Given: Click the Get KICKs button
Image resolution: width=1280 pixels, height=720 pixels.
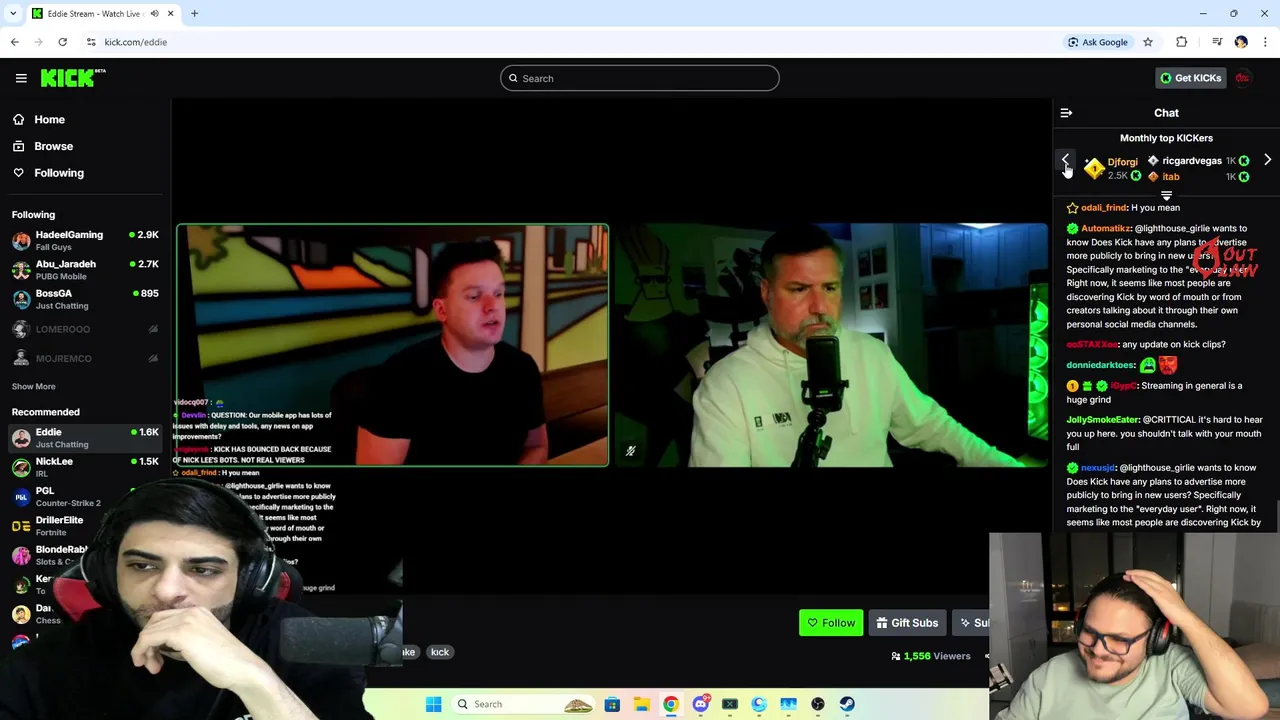Looking at the screenshot, I should (x=1189, y=78).
